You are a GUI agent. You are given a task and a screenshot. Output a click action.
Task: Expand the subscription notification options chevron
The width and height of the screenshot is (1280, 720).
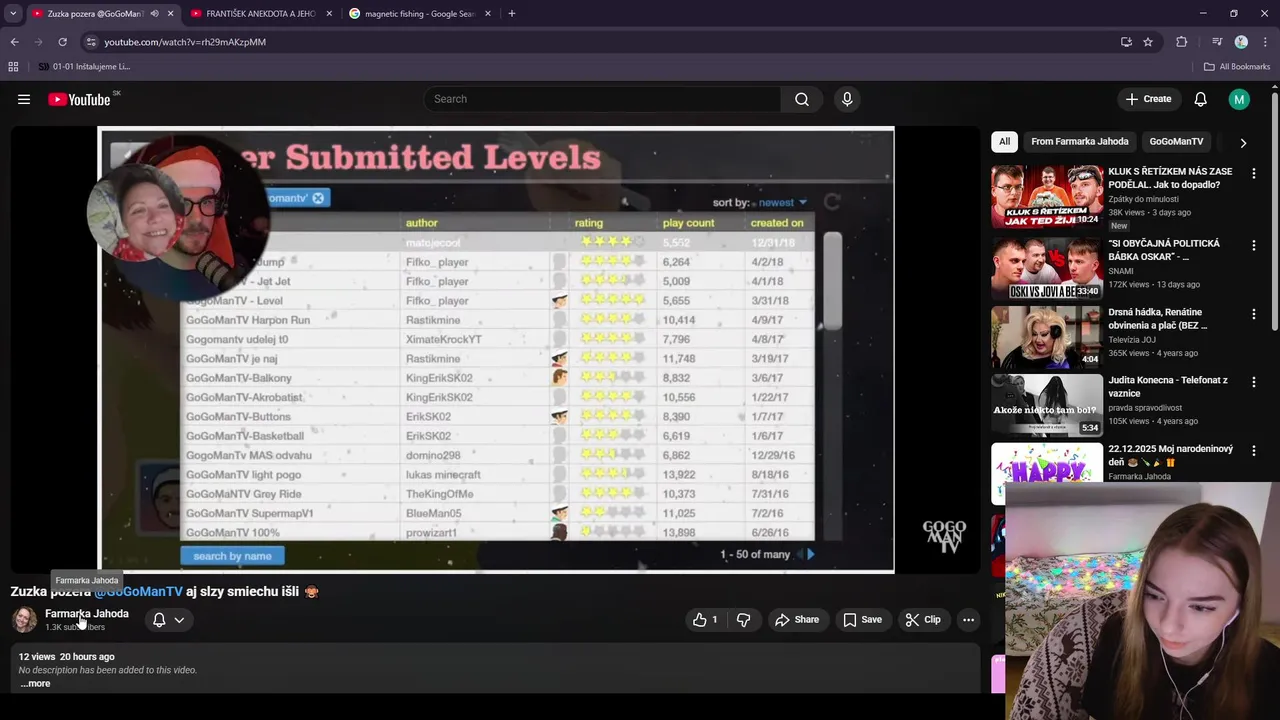(179, 620)
